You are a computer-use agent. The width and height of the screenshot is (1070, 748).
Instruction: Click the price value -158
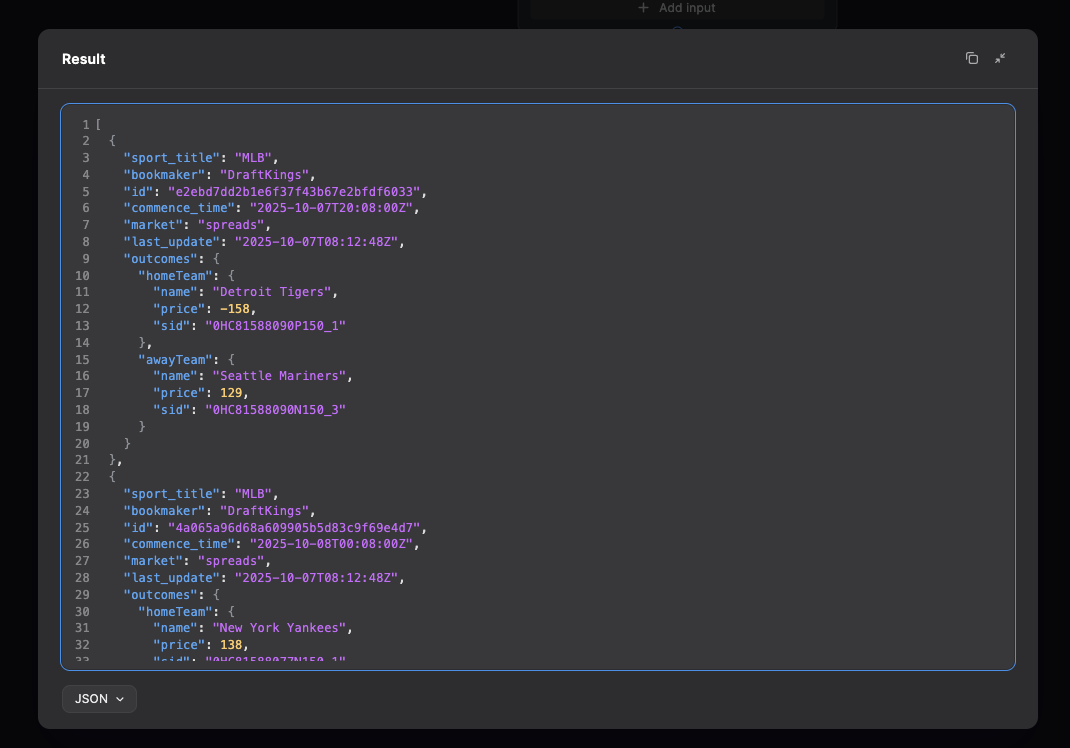click(x=235, y=309)
